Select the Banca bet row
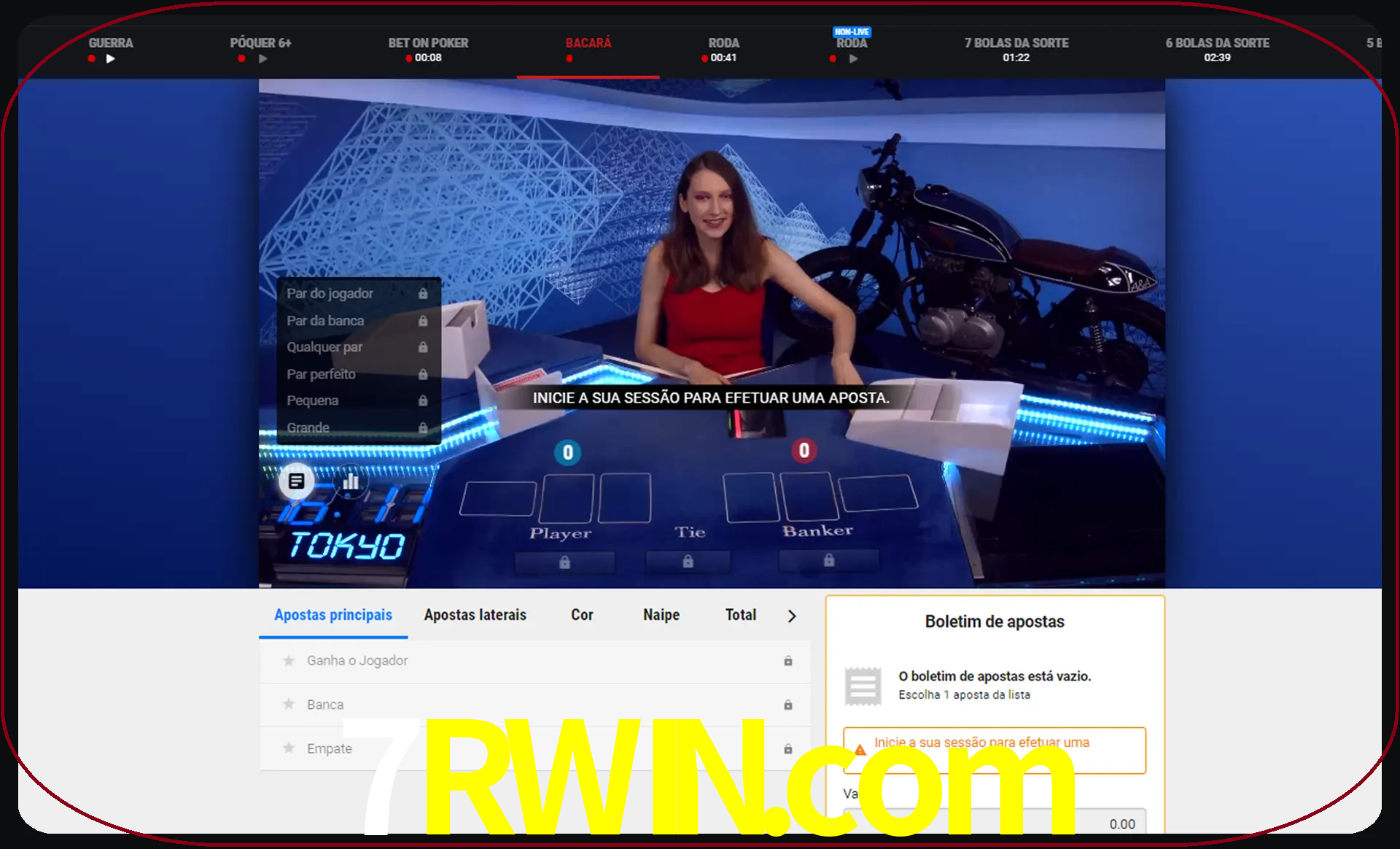Screen dimensions: 1400x849 (x=535, y=705)
